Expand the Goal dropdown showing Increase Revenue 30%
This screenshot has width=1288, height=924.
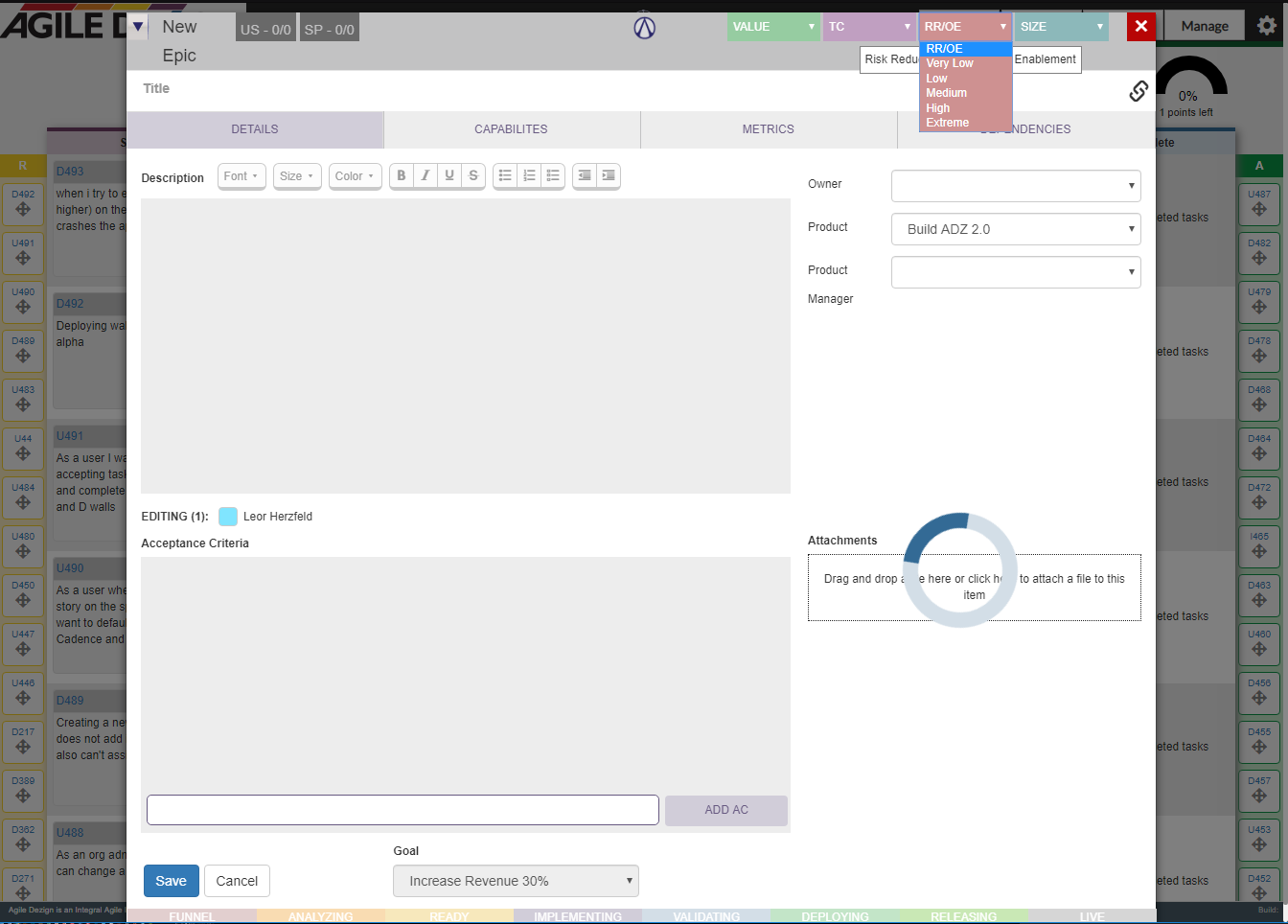tap(516, 881)
